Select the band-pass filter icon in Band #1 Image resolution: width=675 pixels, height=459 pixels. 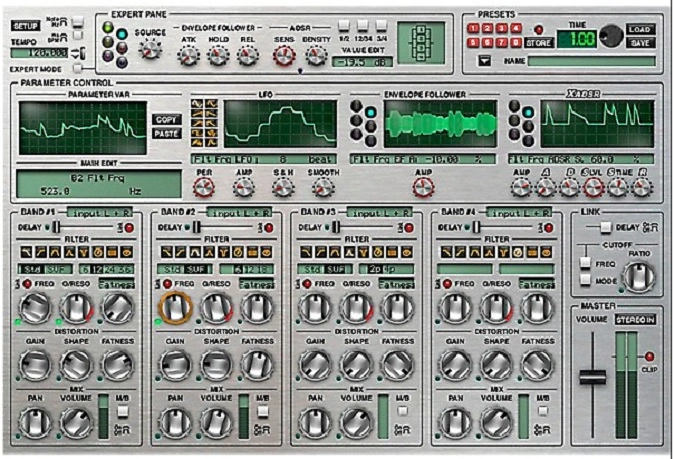[x=55, y=252]
